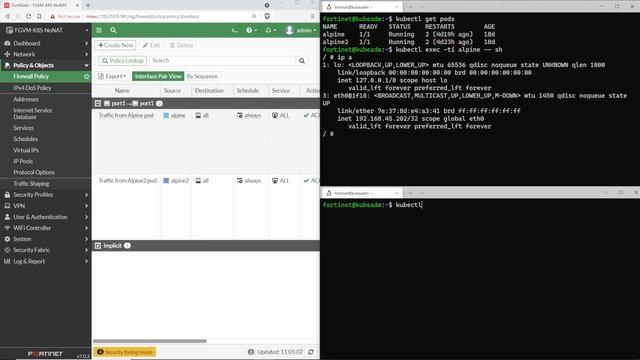Open a new browser tab
This screenshot has height=360, width=640.
88,5
